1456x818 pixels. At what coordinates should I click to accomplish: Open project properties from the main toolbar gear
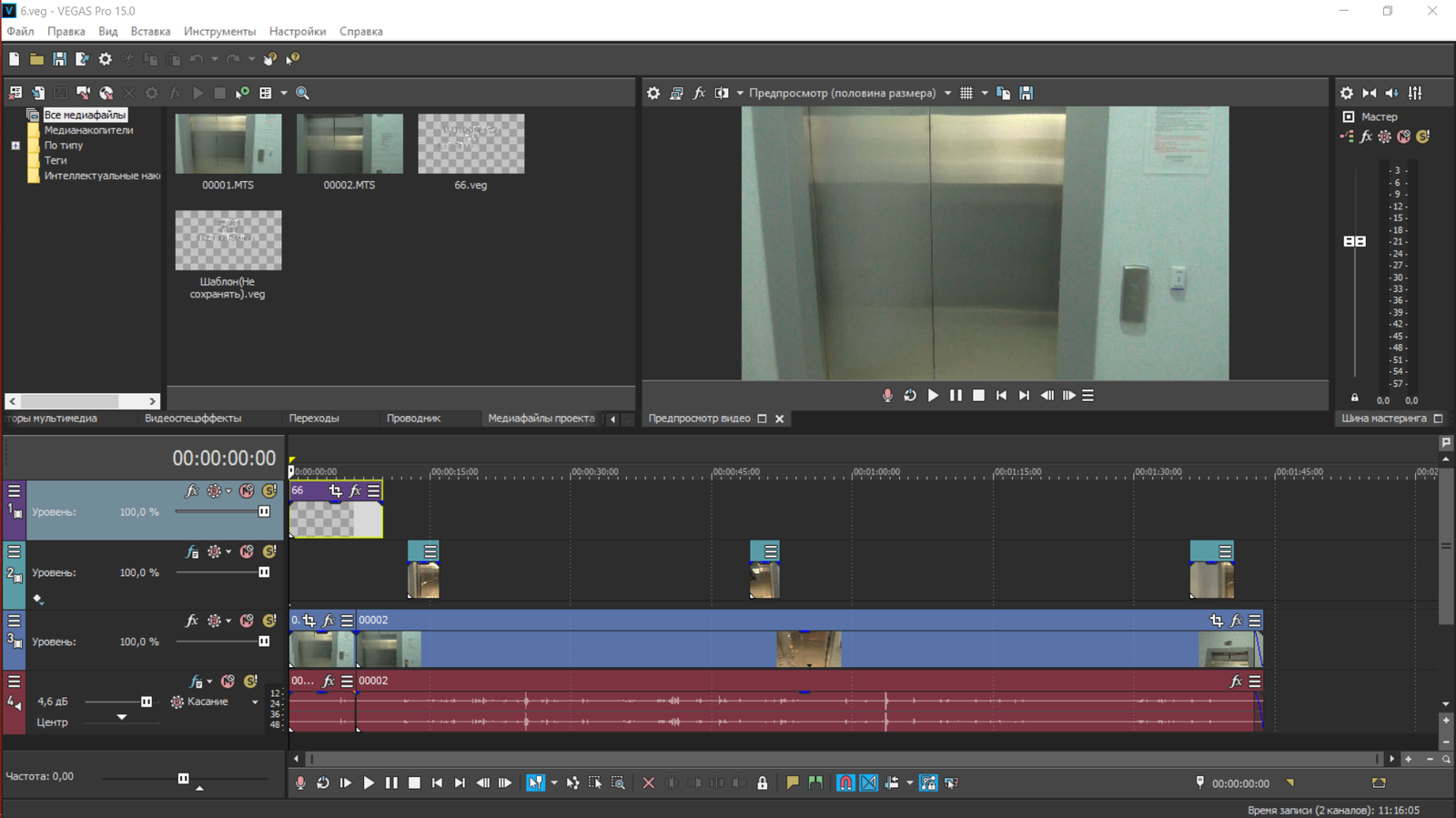pyautogui.click(x=106, y=59)
